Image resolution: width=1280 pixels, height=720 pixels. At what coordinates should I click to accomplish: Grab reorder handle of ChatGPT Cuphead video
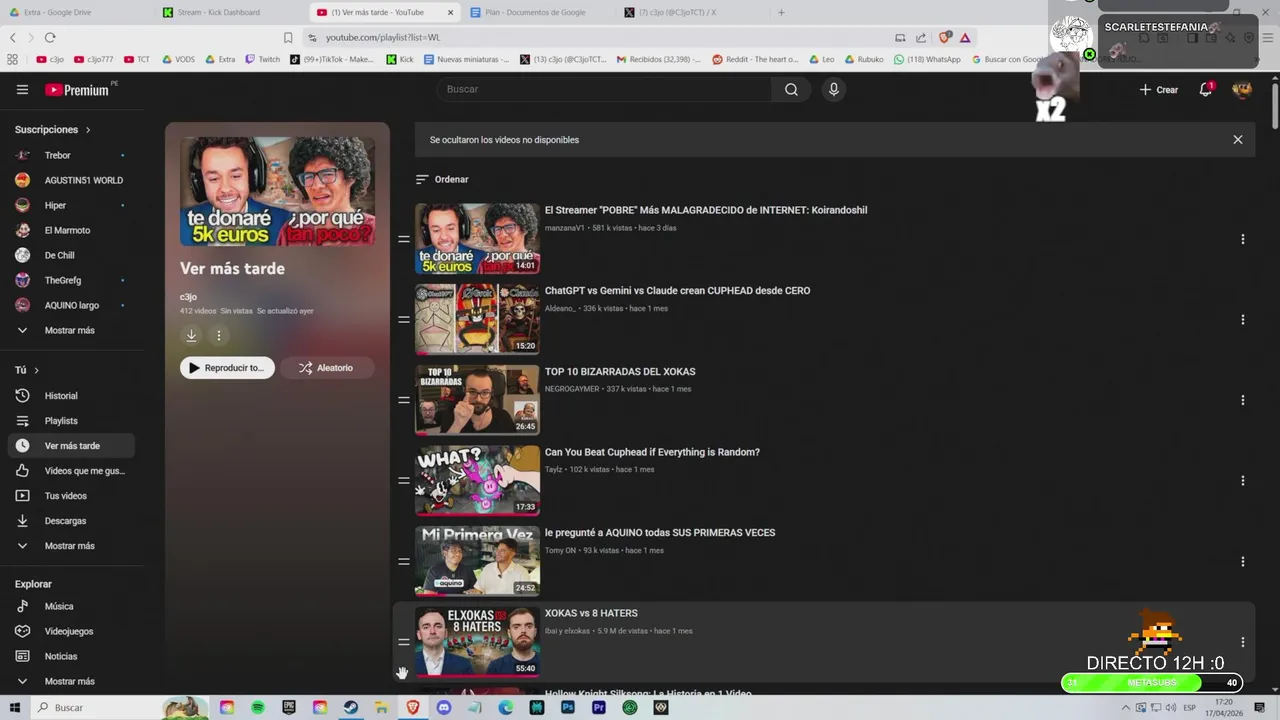[x=404, y=320]
